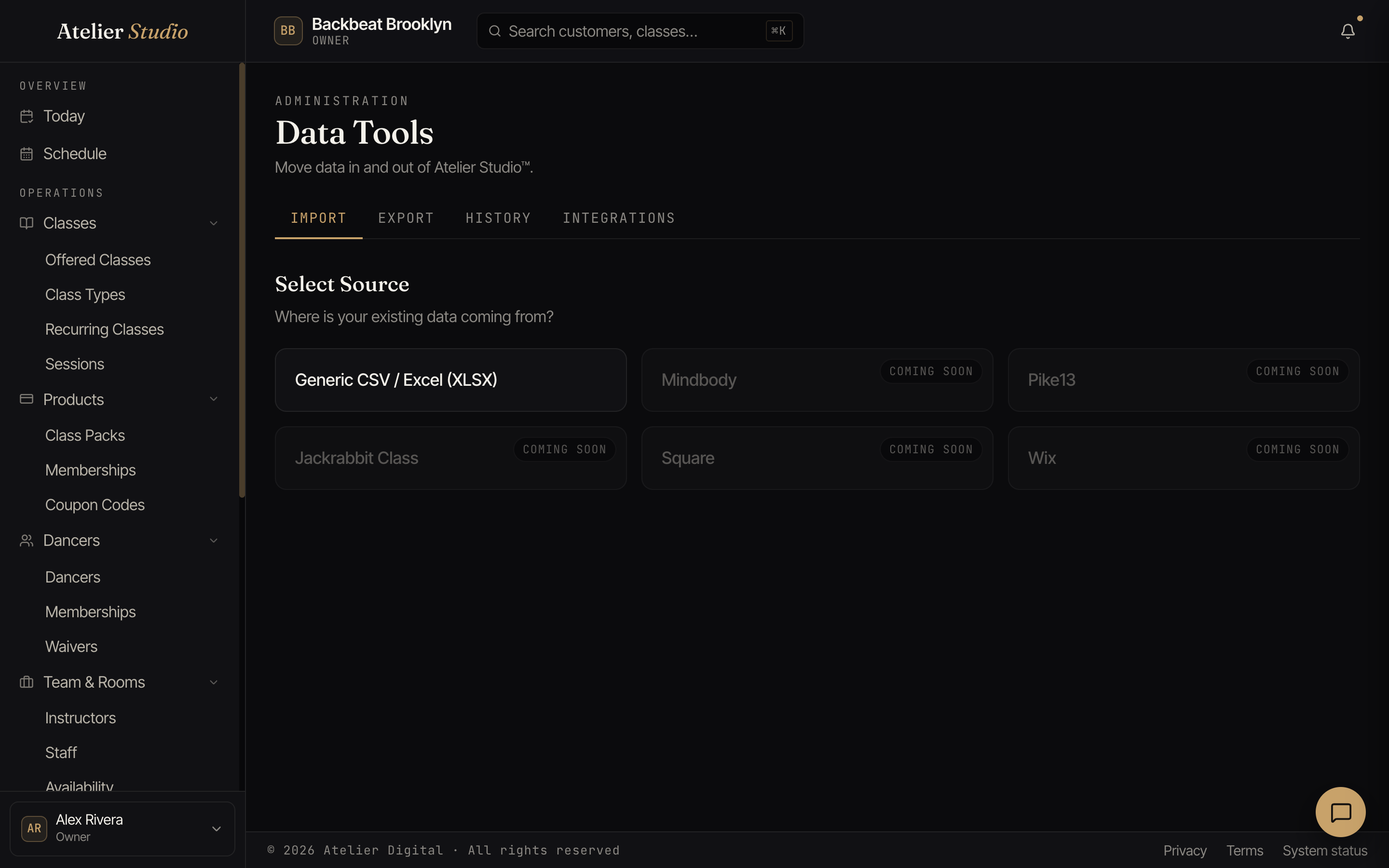This screenshot has height=868, width=1389.
Task: Click the Select Source heading
Action: click(342, 284)
